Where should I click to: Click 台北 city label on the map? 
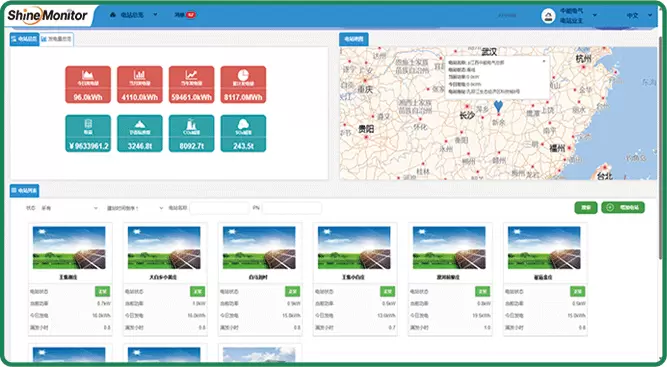604,176
